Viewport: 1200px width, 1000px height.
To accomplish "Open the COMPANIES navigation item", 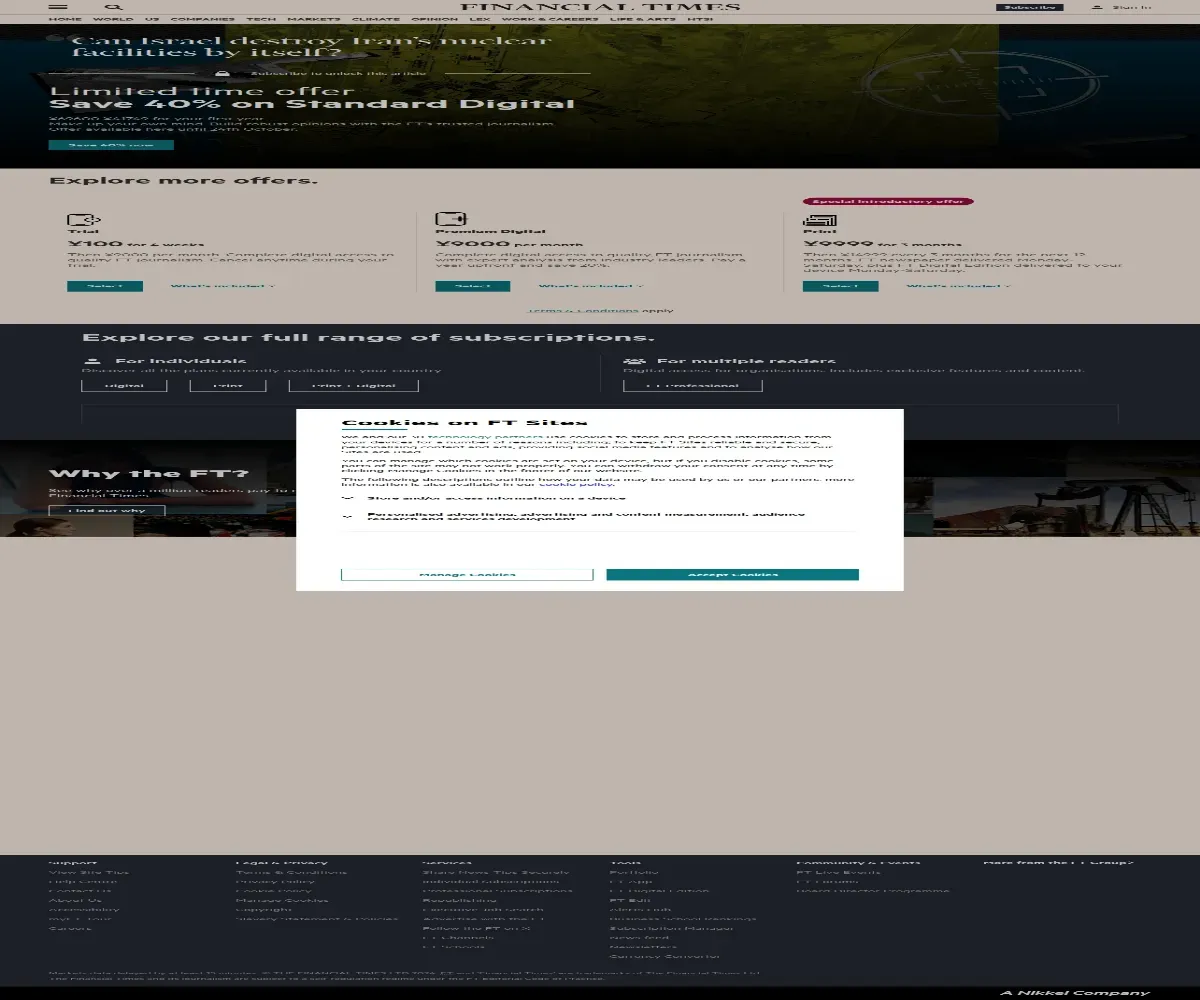I will [202, 19].
